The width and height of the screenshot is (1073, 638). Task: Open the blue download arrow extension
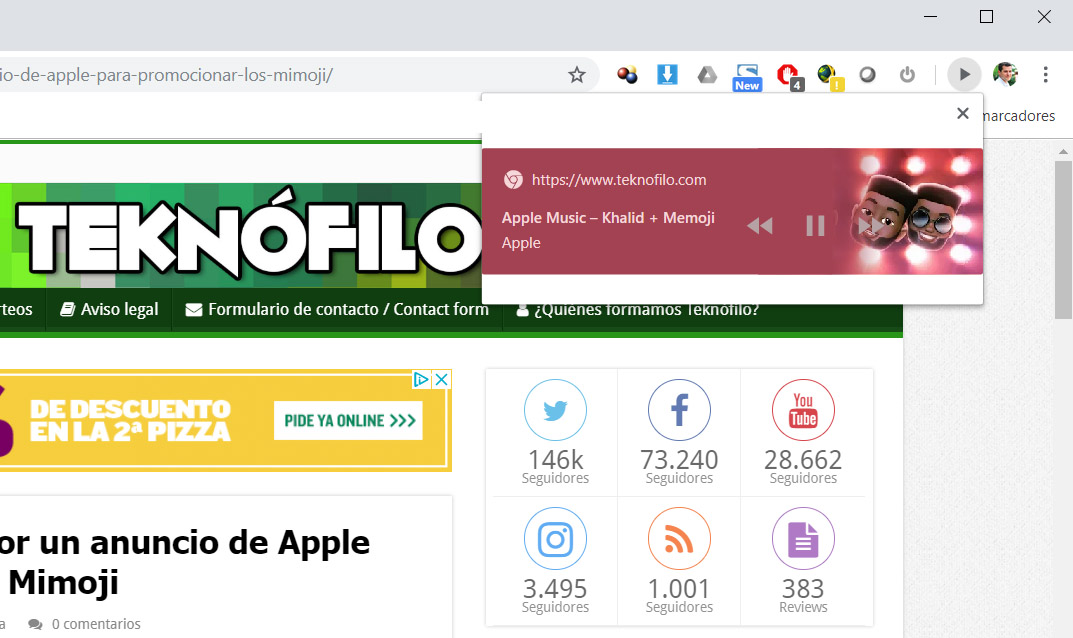click(667, 74)
